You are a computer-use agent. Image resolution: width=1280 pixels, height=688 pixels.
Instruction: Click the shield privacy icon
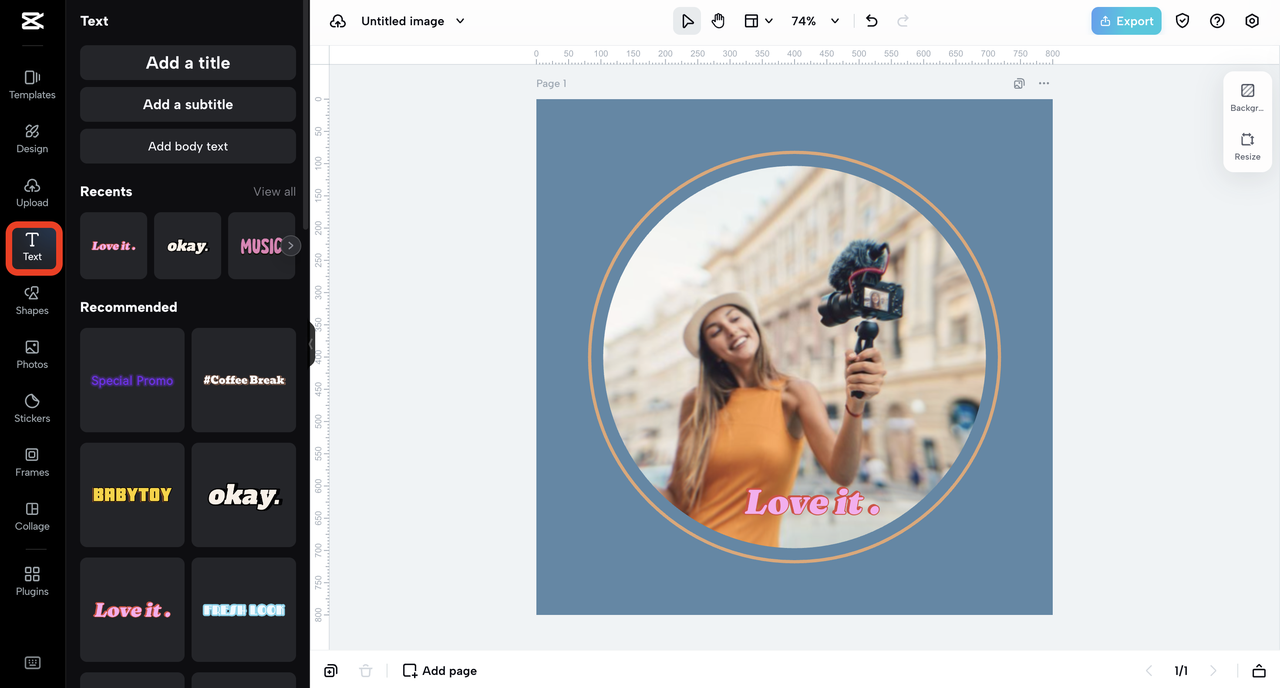1183,21
